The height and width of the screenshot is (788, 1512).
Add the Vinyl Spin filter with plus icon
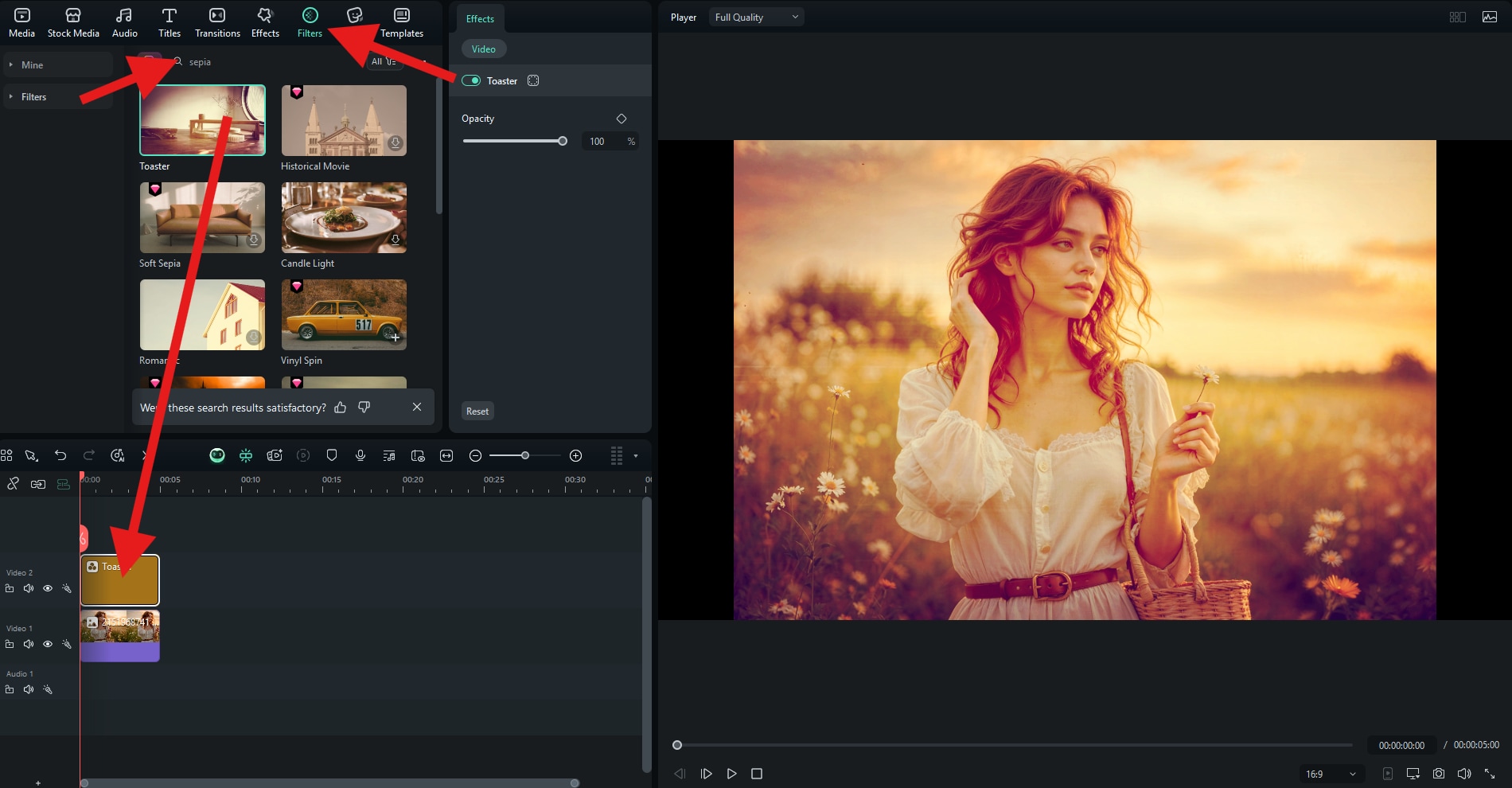point(395,337)
